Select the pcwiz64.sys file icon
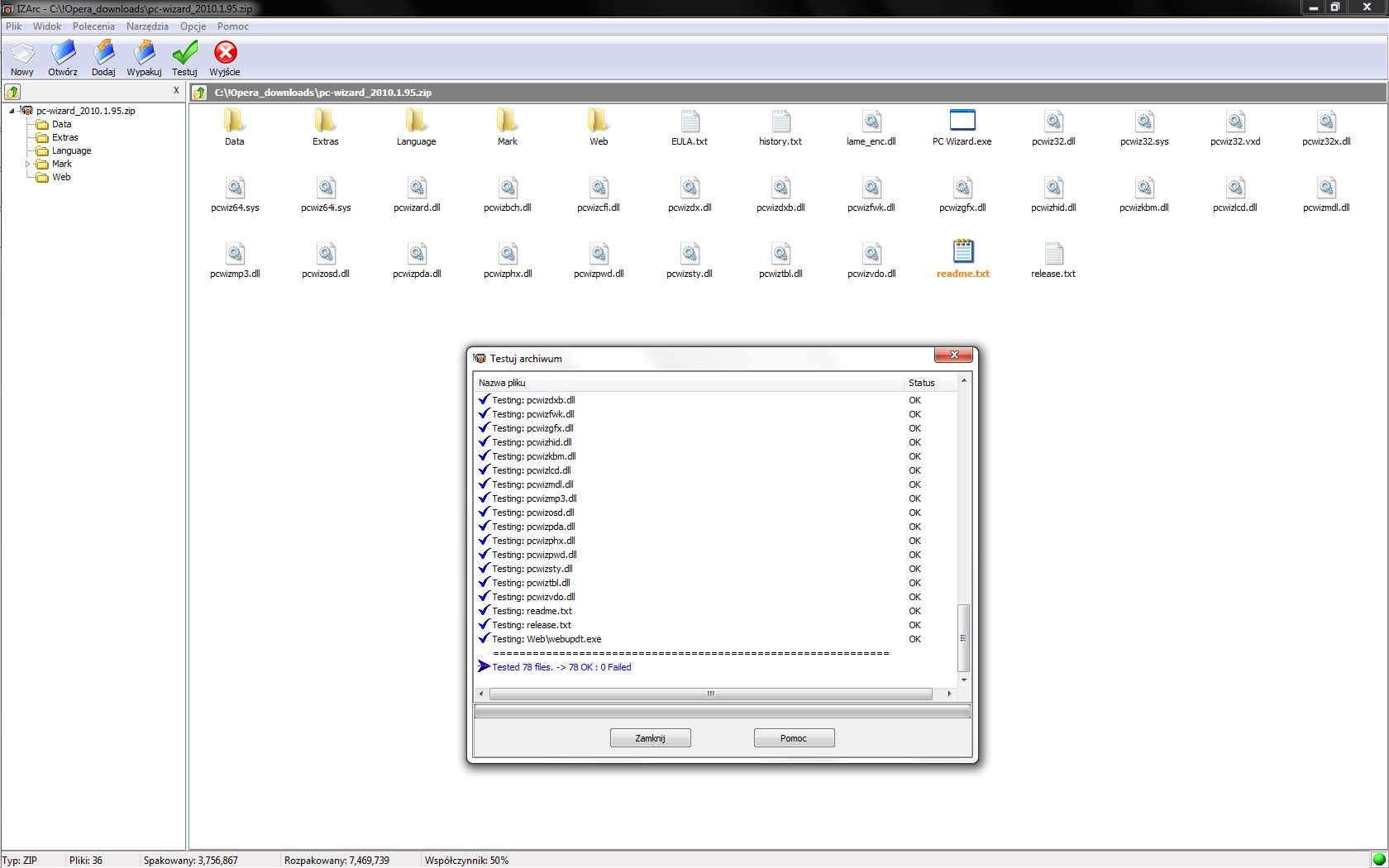 coord(235,187)
